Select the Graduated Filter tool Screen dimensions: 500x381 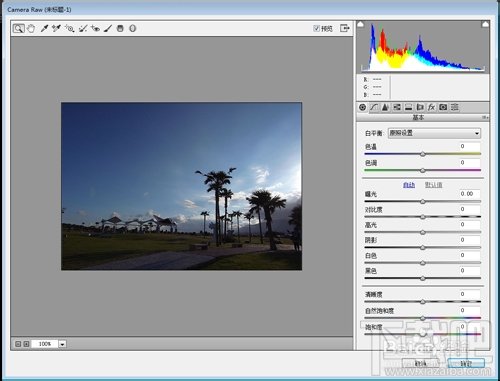[x=120, y=28]
